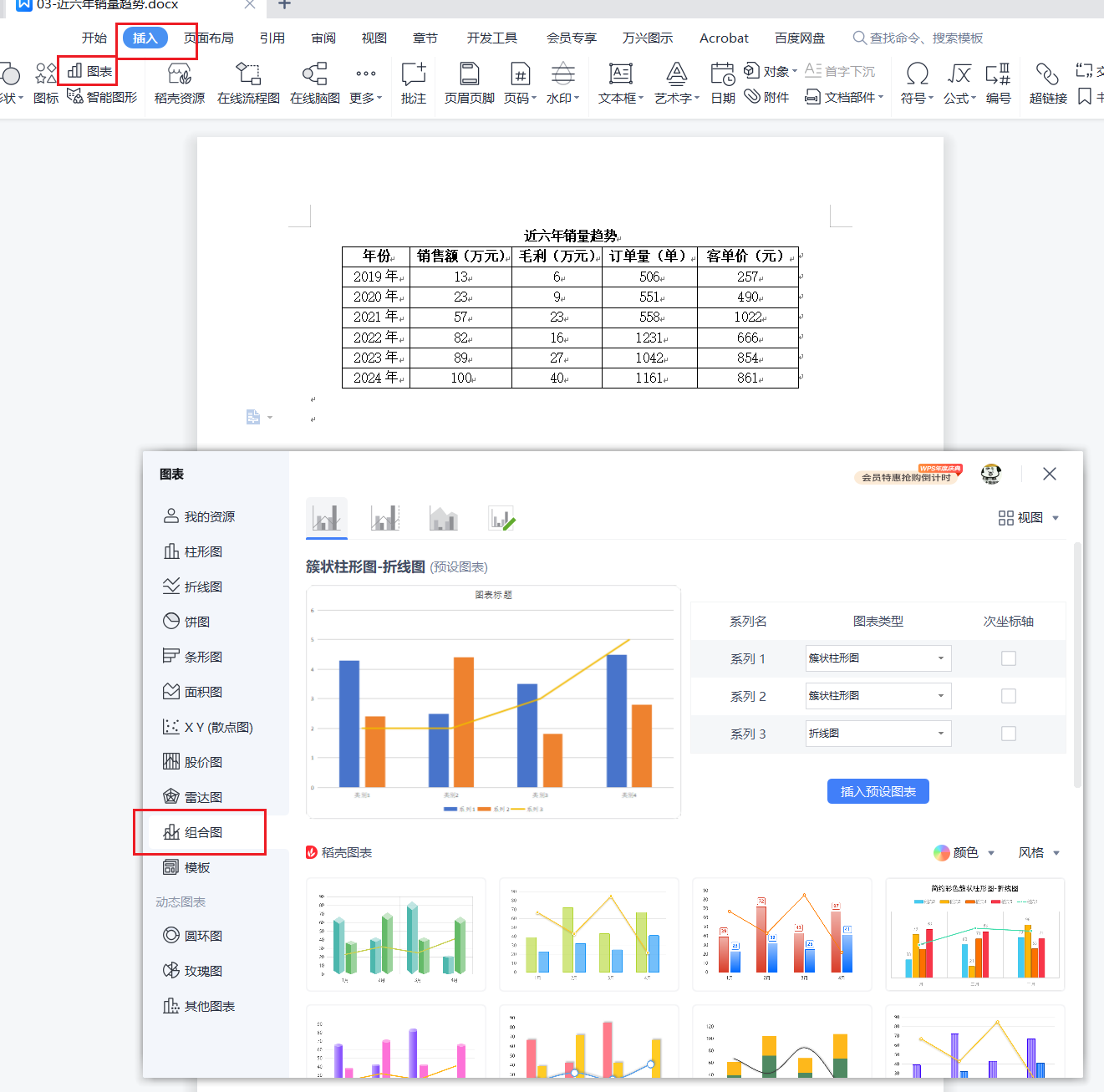Click the 插入预设图表 button
The image size is (1104, 1092).
tap(878, 791)
